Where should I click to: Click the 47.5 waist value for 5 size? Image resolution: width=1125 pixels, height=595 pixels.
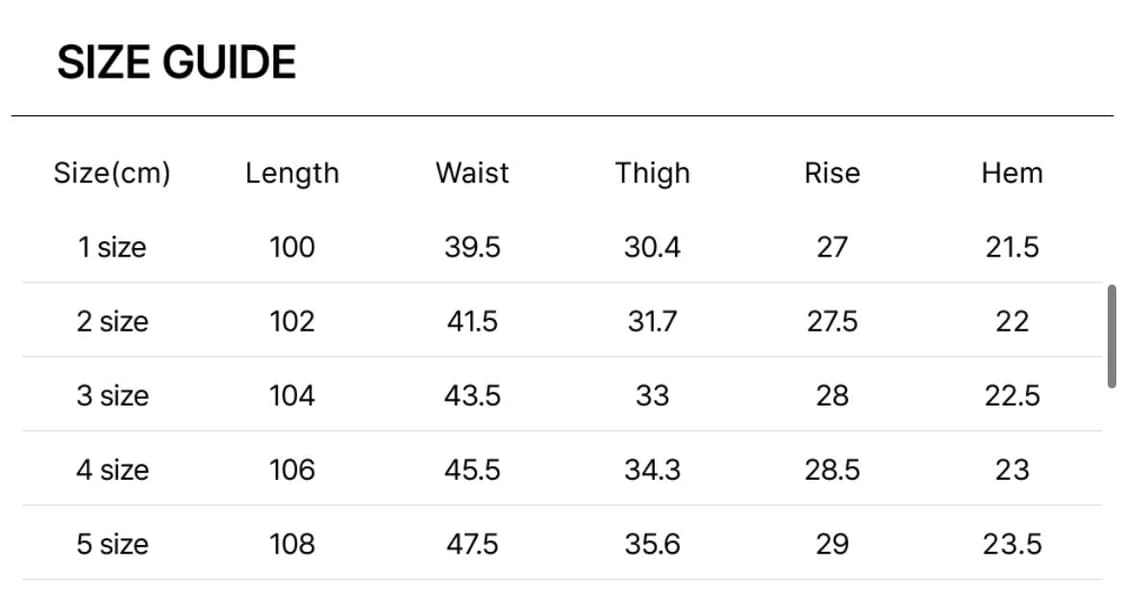[472, 544]
